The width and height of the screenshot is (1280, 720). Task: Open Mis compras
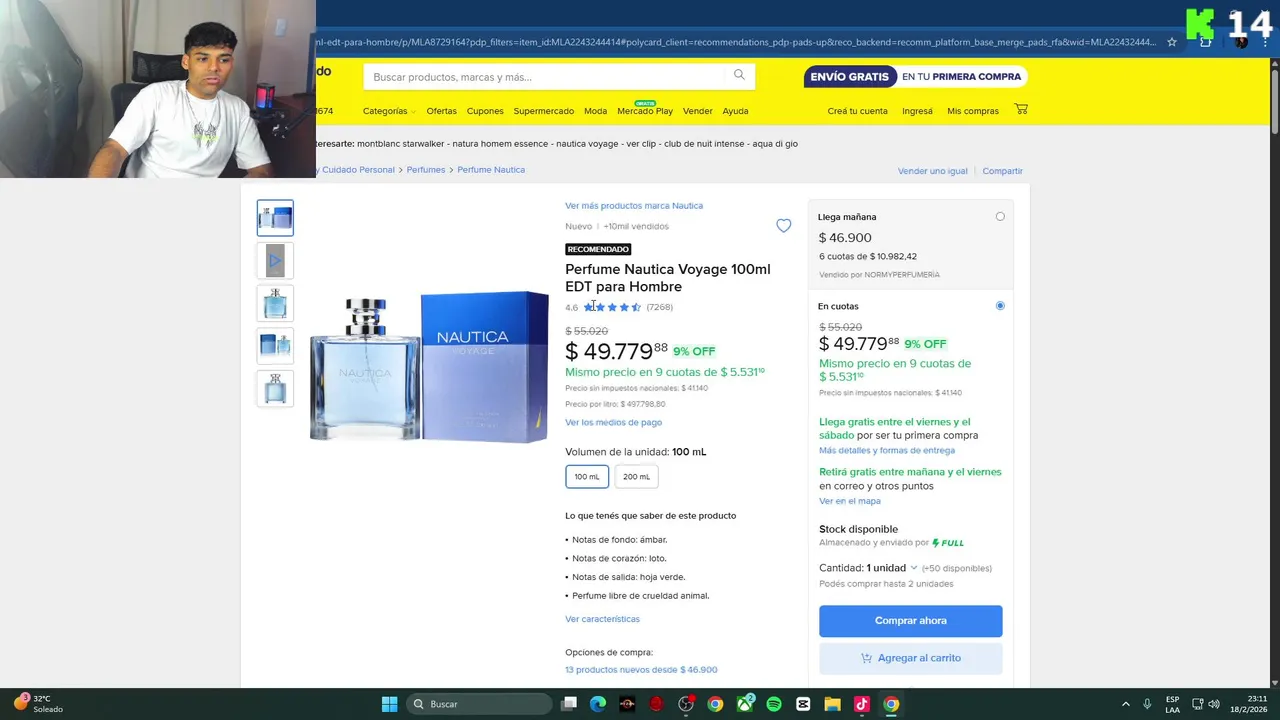pos(973,111)
